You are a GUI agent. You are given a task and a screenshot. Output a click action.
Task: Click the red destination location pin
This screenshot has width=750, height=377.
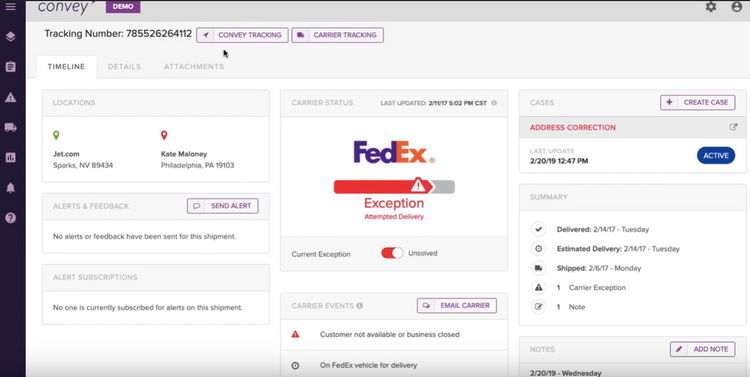(x=164, y=135)
